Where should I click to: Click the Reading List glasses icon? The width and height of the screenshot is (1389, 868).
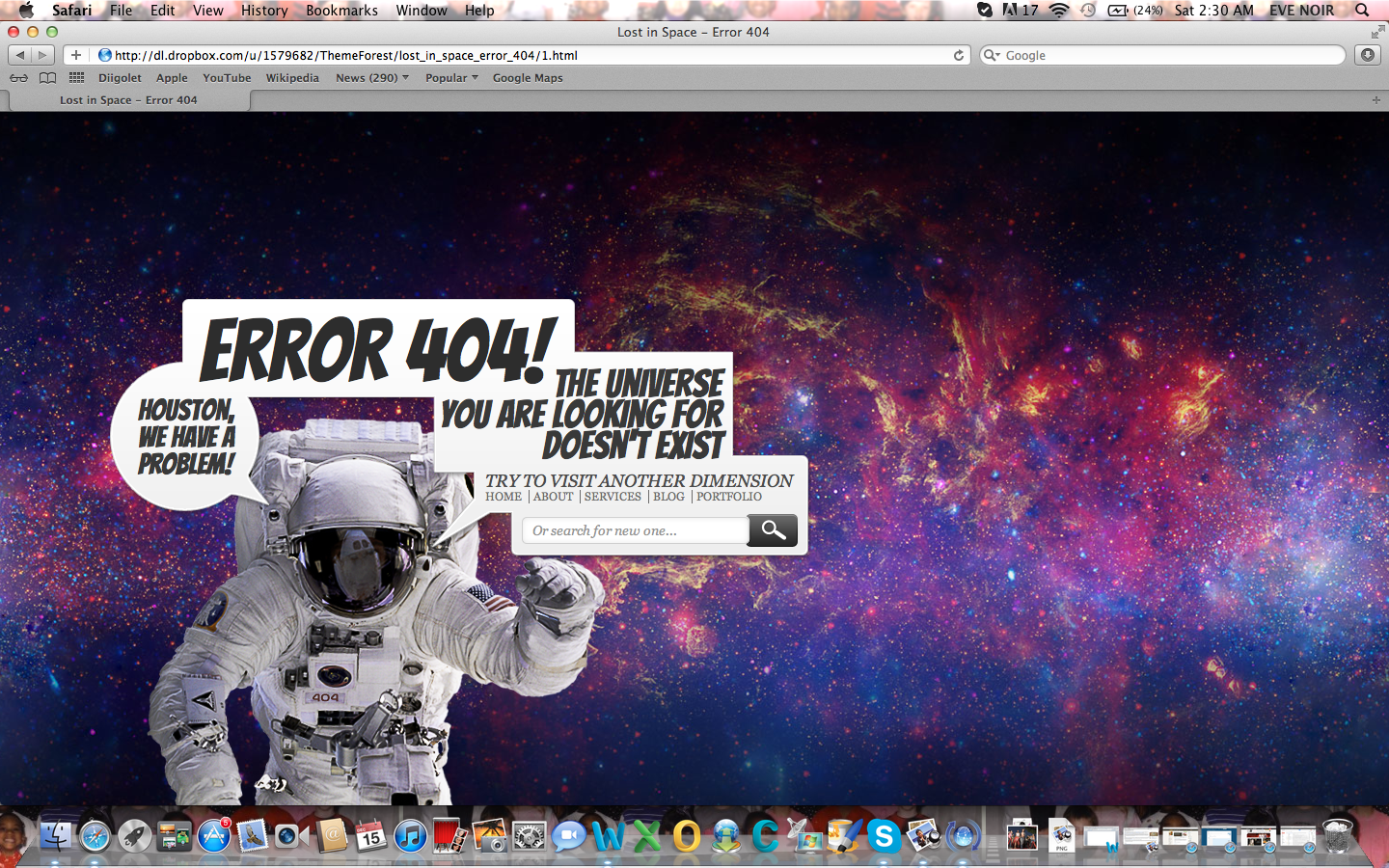pos(18,78)
